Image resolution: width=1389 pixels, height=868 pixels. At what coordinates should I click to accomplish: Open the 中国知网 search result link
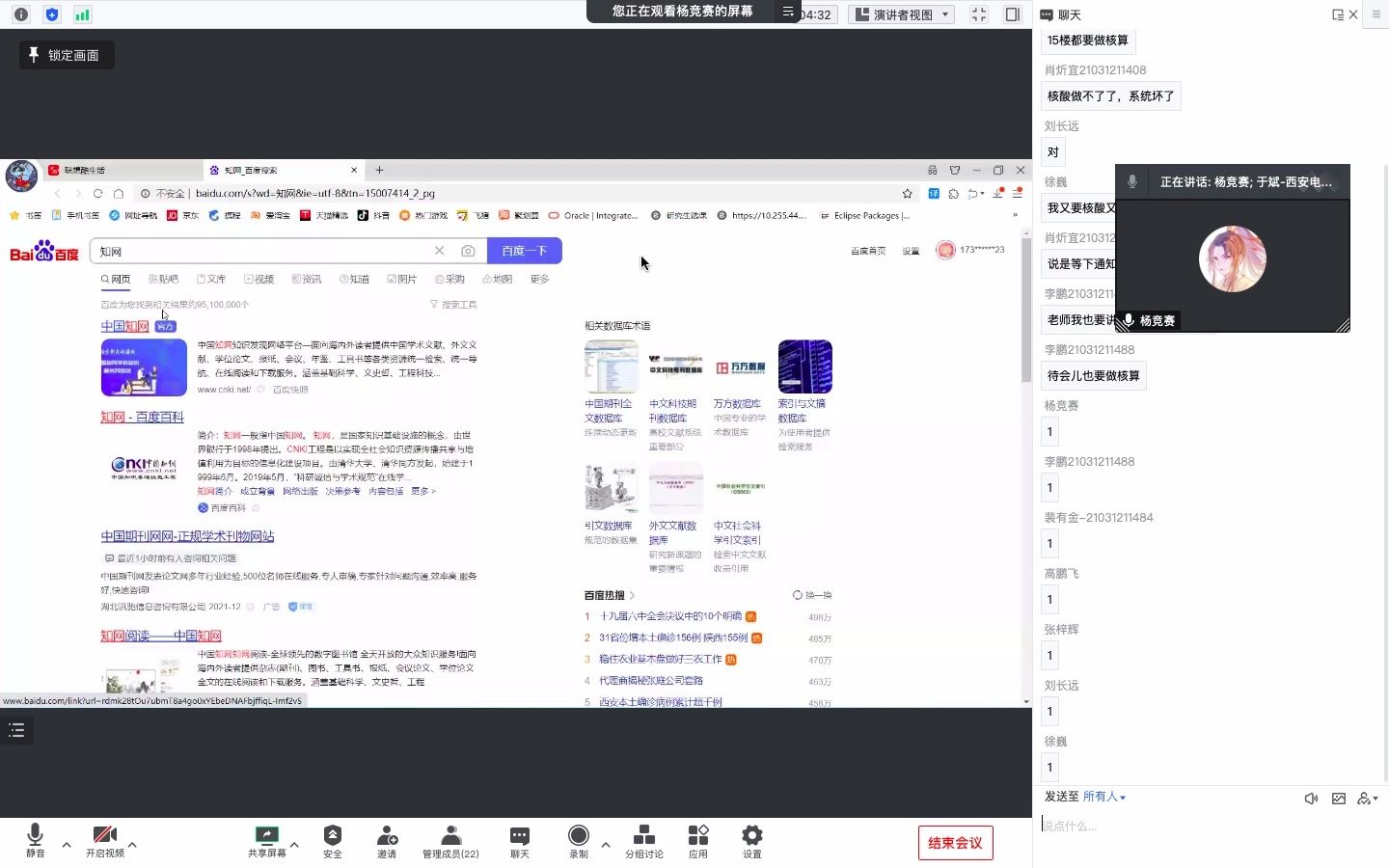124,326
